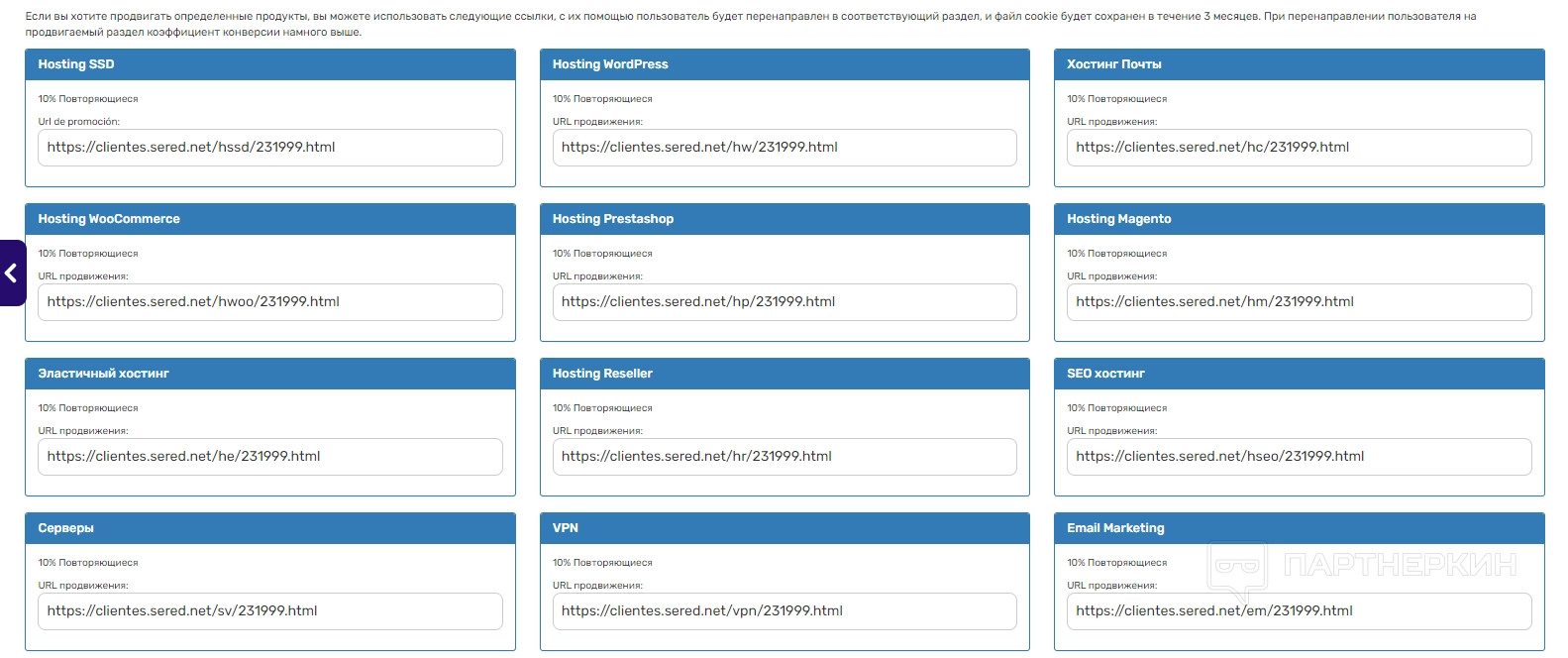This screenshot has height=658, width=1568.
Task: Select the Hosting WordPress promo URL field
Action: pos(784,148)
